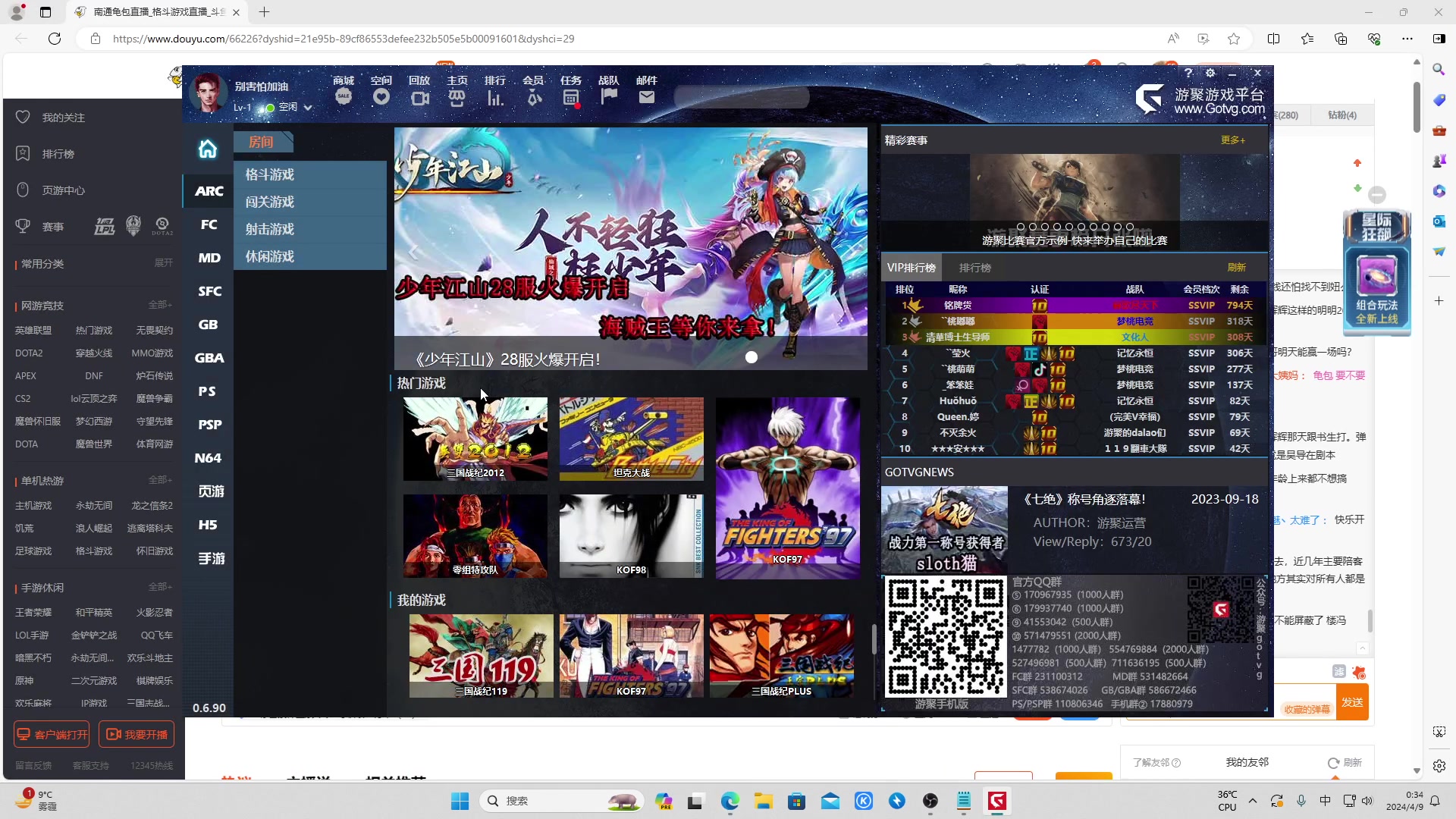The image size is (1456, 819).
Task: Click the 少年江山 promotional banner
Action: [x=631, y=249]
